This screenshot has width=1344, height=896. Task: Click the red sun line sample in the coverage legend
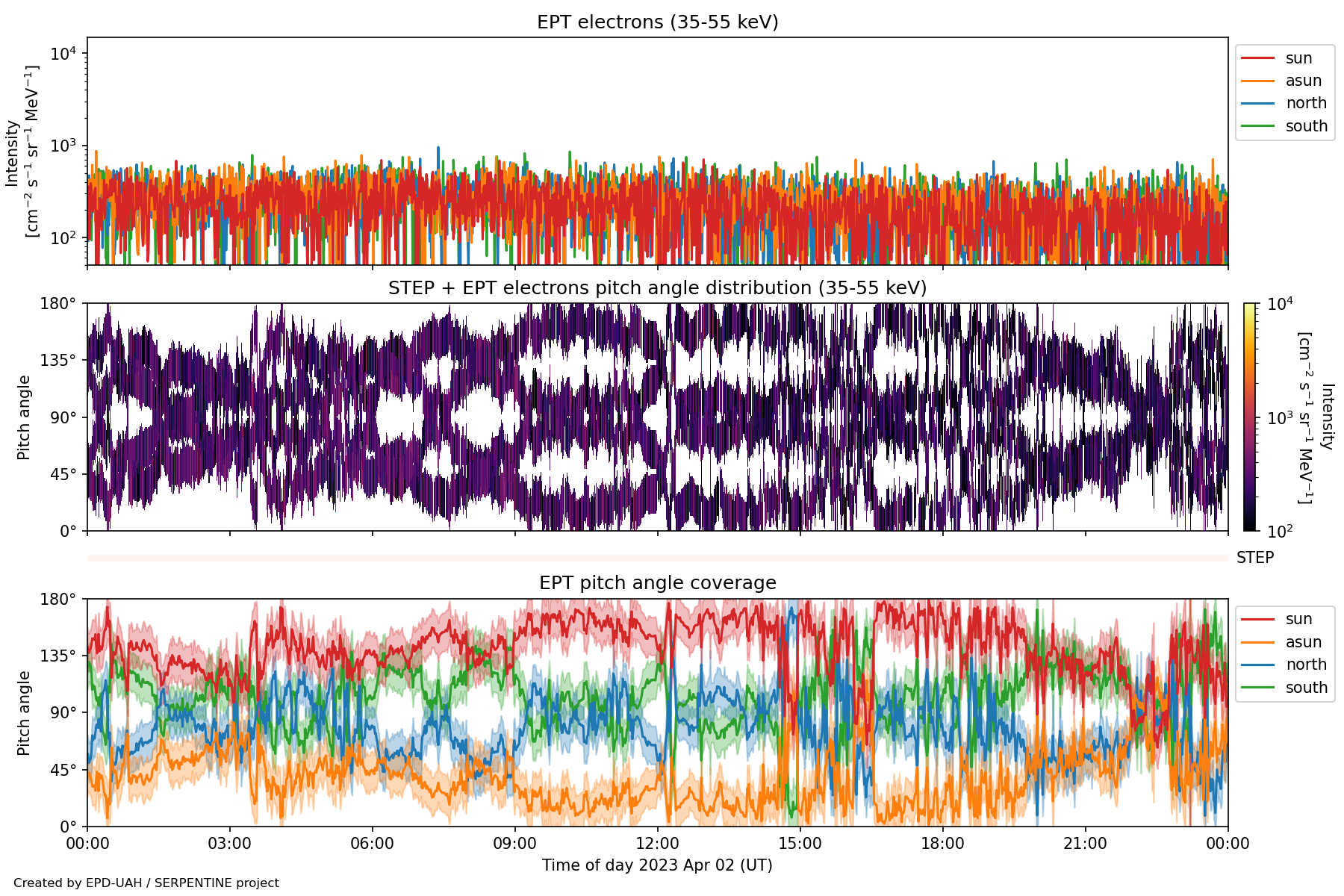1257,619
